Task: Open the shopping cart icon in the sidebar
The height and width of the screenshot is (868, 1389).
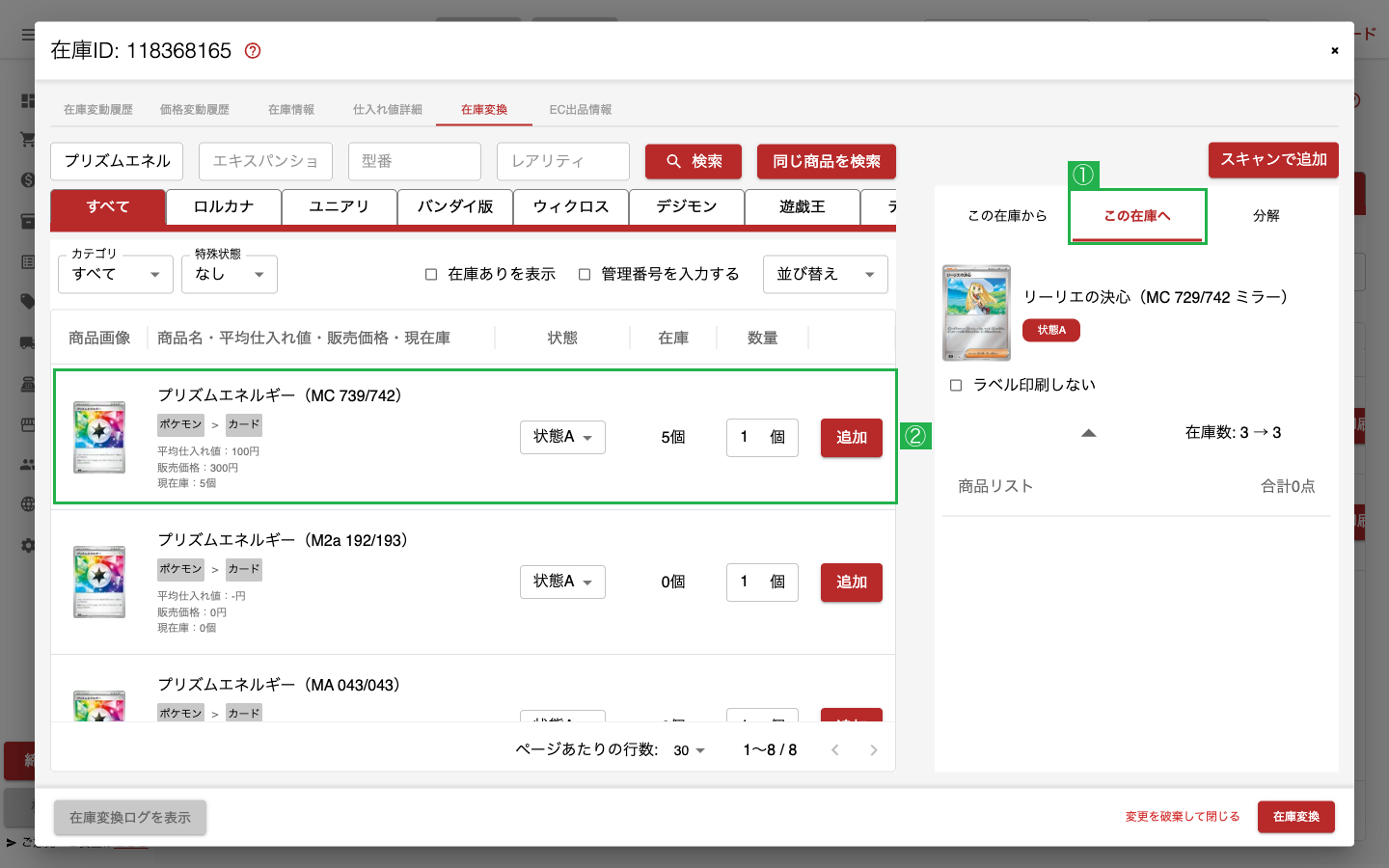Action: tap(28, 140)
